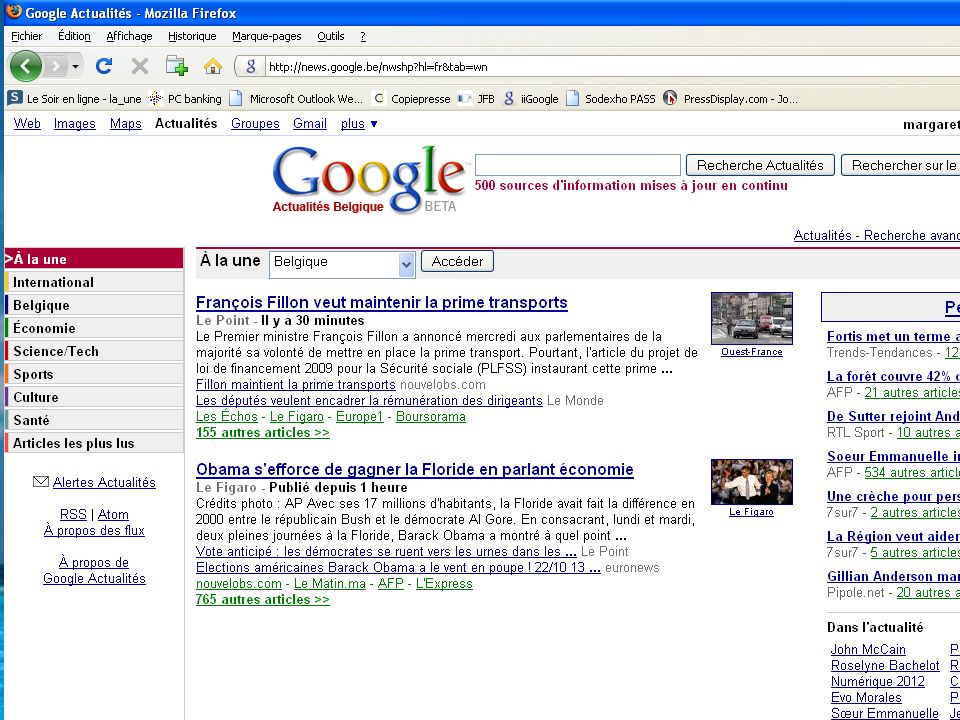The width and height of the screenshot is (960, 720).
Task: Click the Stop loading X icon
Action: [x=140, y=66]
